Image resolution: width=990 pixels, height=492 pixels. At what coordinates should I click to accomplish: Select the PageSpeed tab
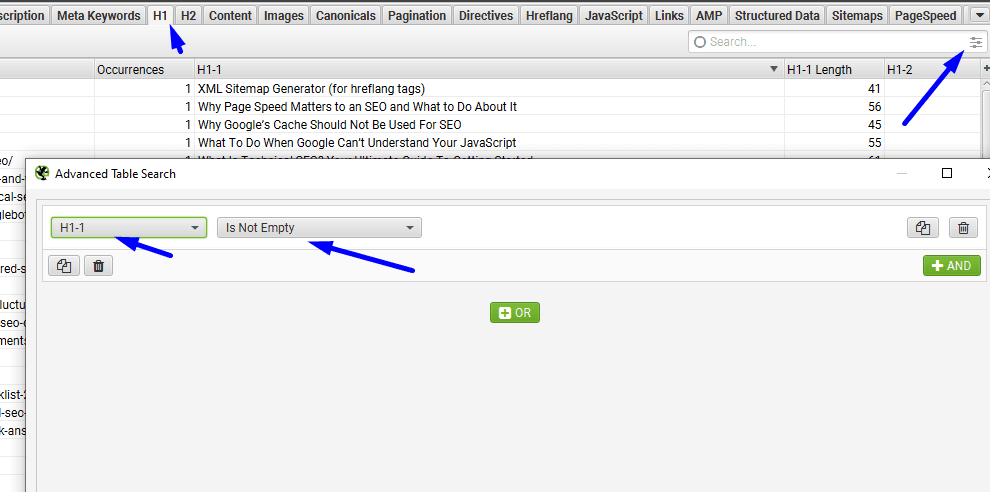(927, 15)
